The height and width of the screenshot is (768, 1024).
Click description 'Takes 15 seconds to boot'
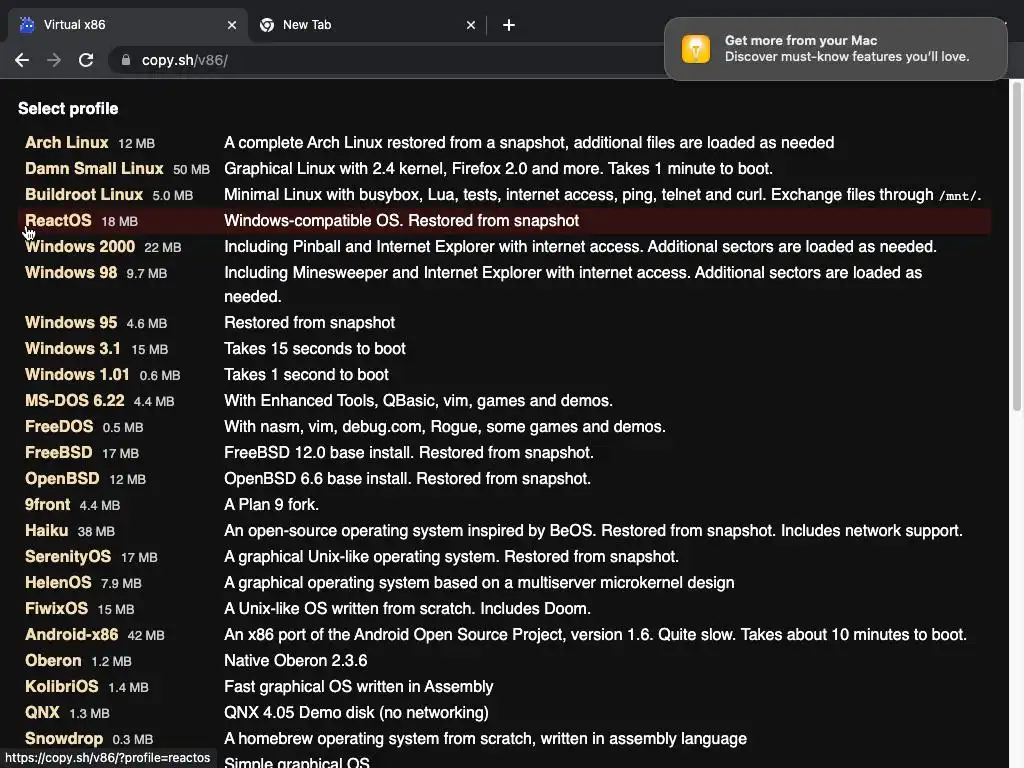point(315,349)
